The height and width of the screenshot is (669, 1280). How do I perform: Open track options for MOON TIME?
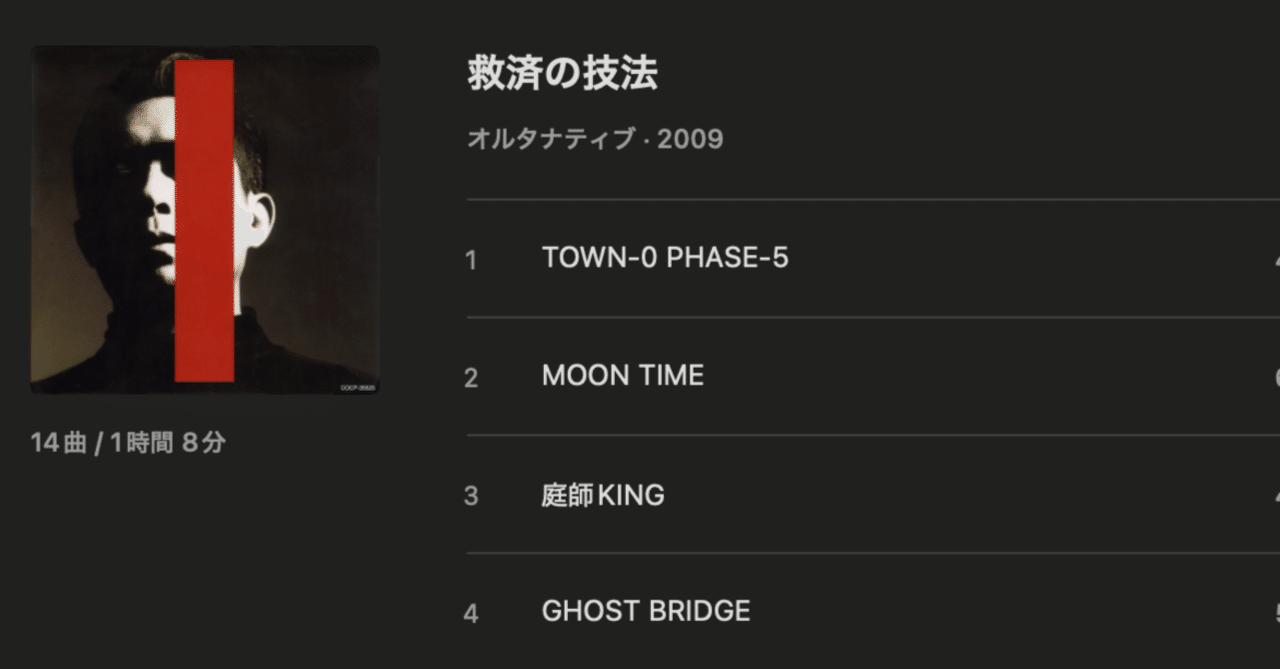[1273, 375]
